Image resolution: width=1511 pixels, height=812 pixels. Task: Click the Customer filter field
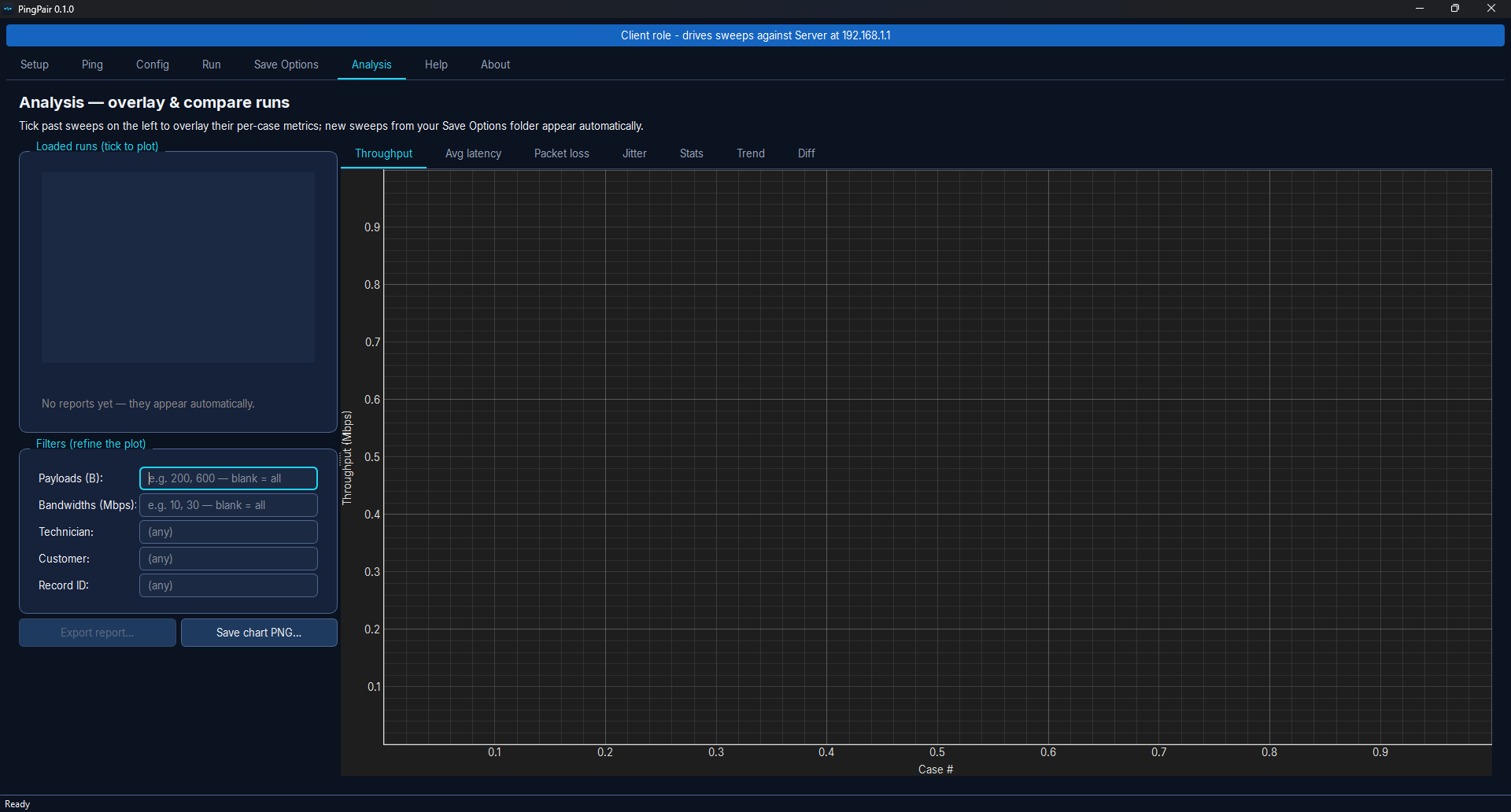pos(228,559)
